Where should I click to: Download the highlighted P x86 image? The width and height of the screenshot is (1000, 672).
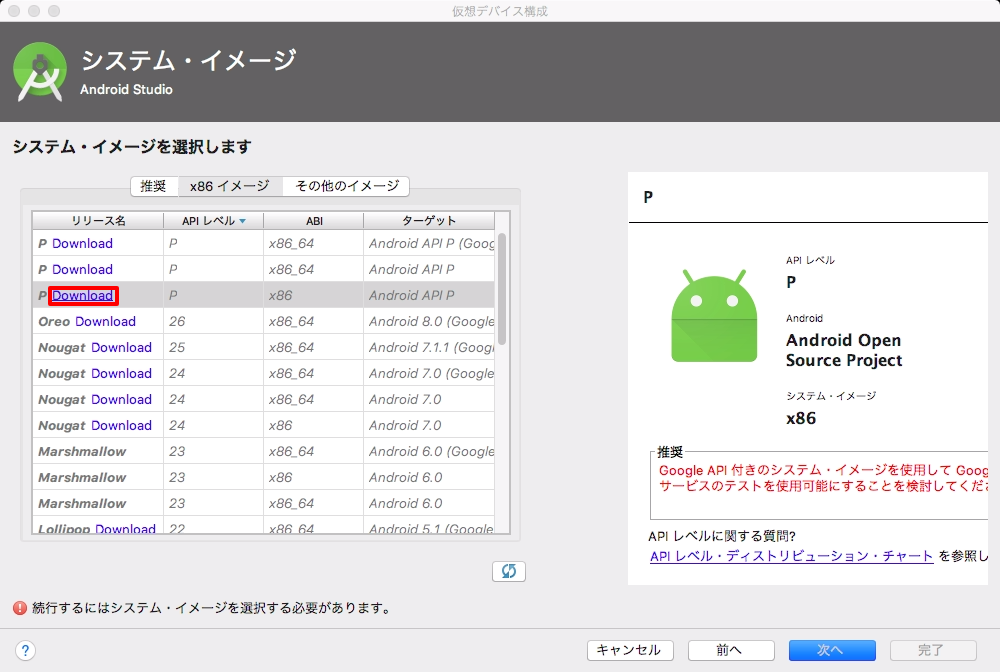pos(83,295)
